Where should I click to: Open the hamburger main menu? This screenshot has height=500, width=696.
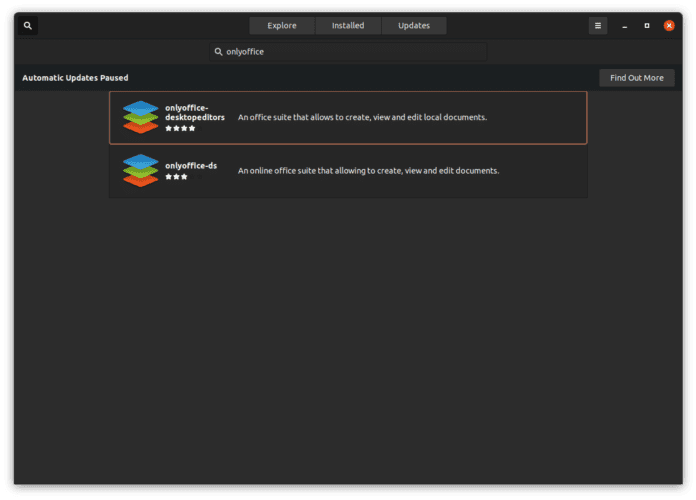(x=598, y=26)
